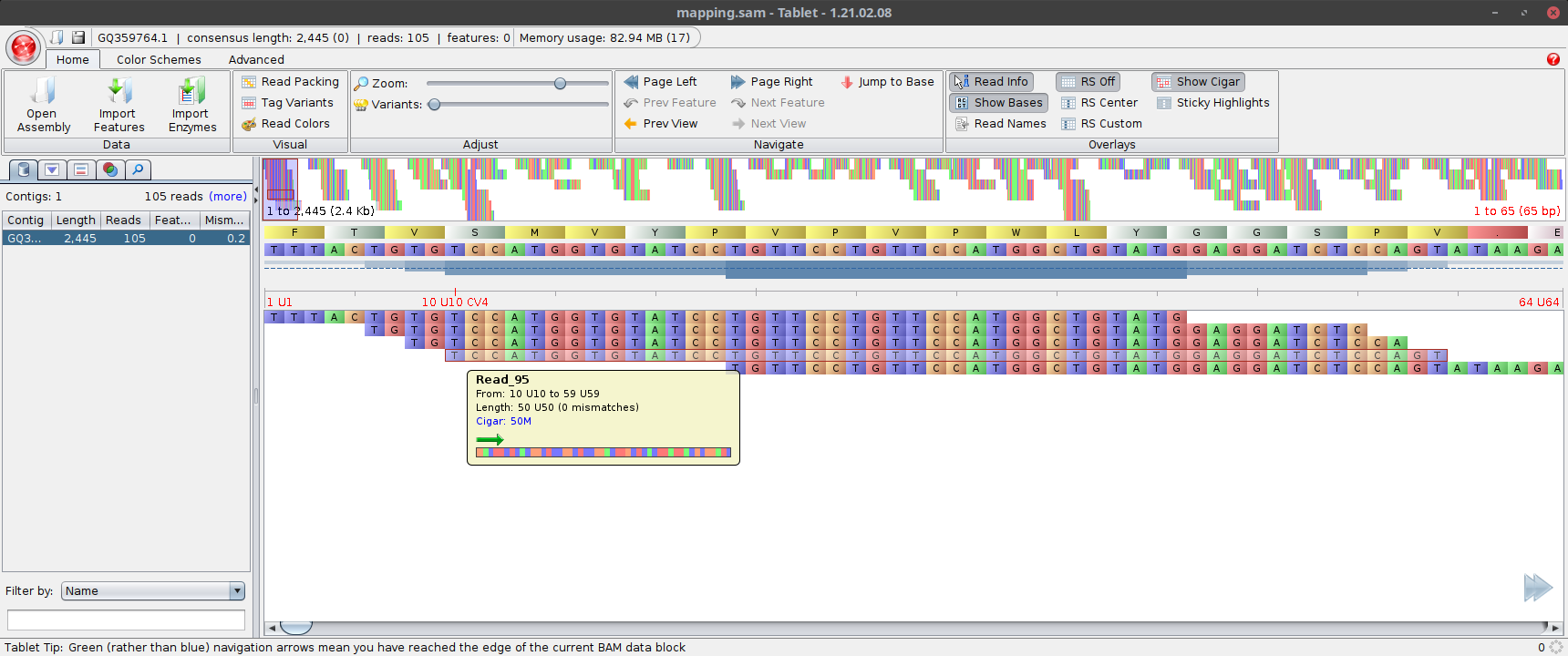Switch to the Advanced tab
1568x656 pixels.
(x=256, y=59)
